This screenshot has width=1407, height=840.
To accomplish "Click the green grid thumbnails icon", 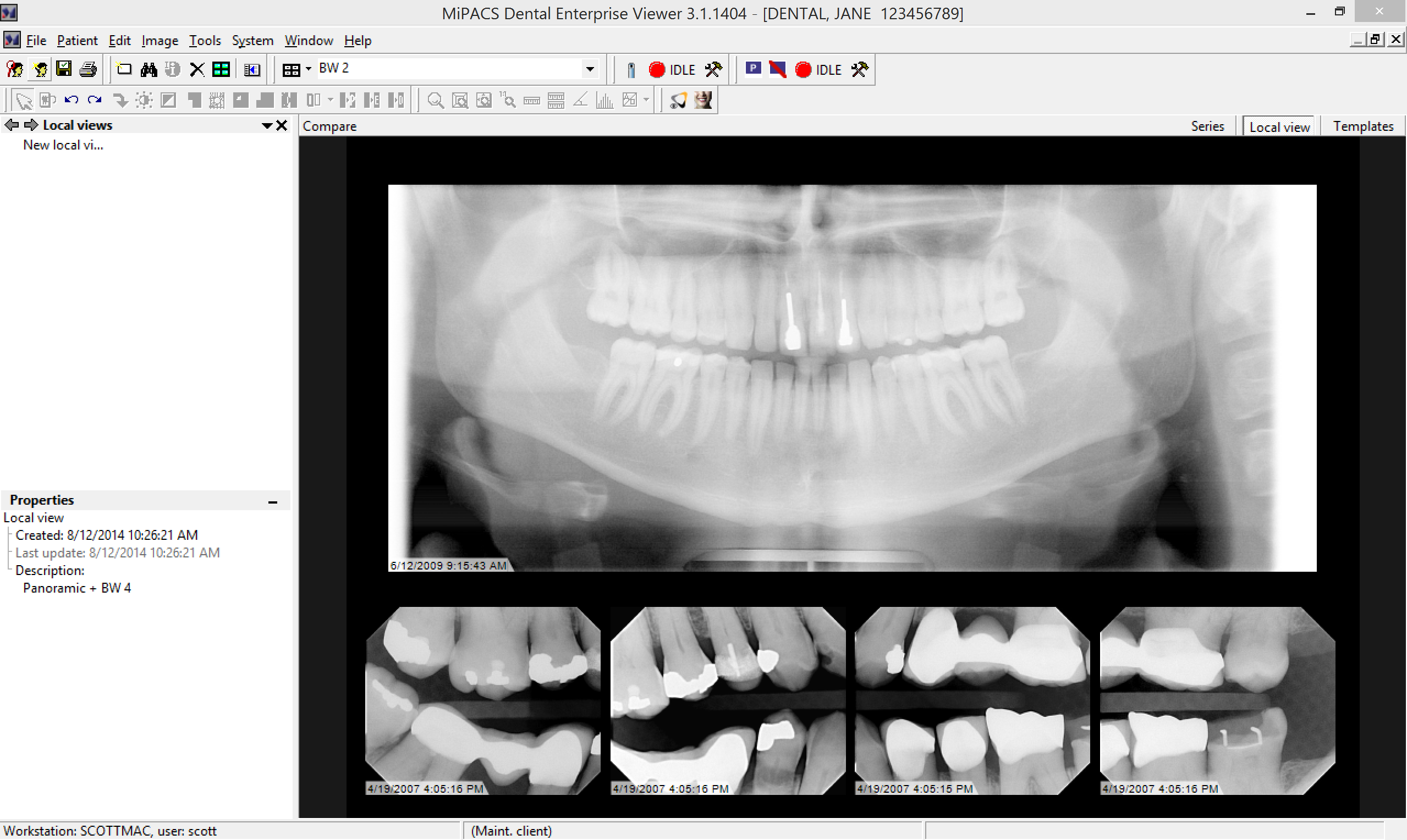I will [x=221, y=69].
